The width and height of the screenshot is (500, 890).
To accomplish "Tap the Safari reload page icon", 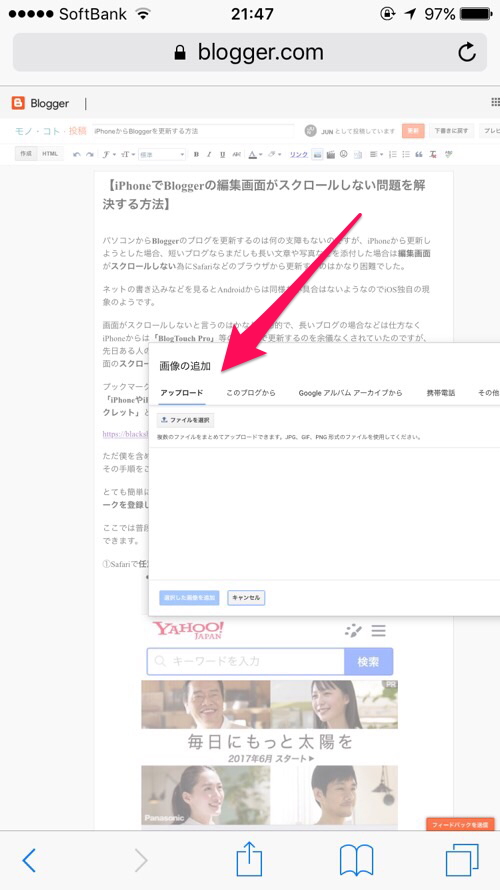I will click(x=467, y=53).
